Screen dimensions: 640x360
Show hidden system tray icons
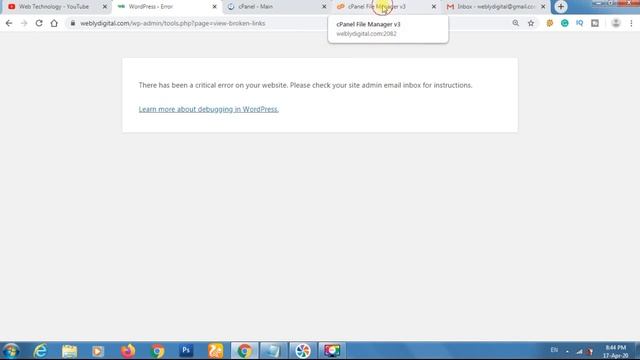pos(567,351)
